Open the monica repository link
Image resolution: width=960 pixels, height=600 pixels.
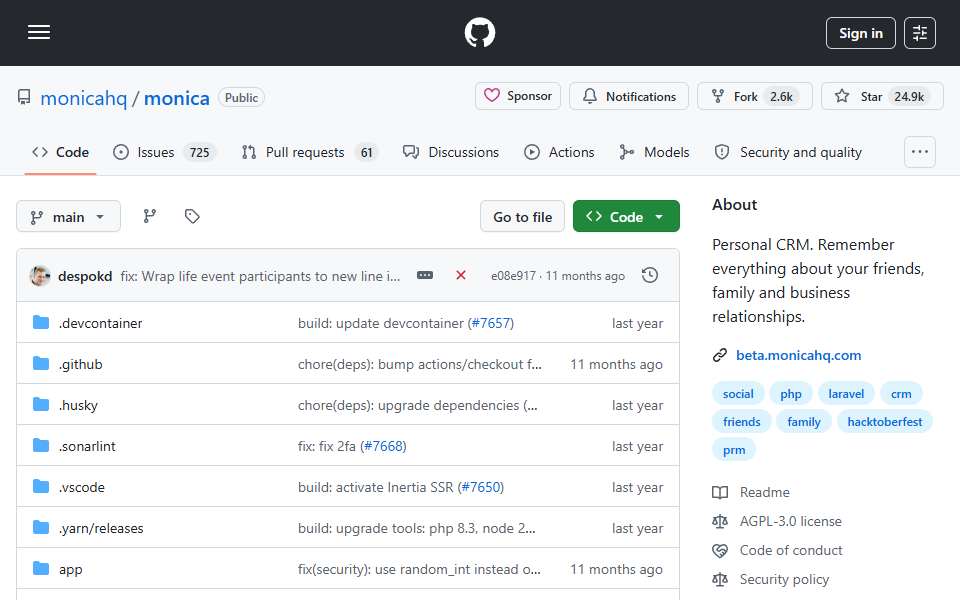coord(176,98)
